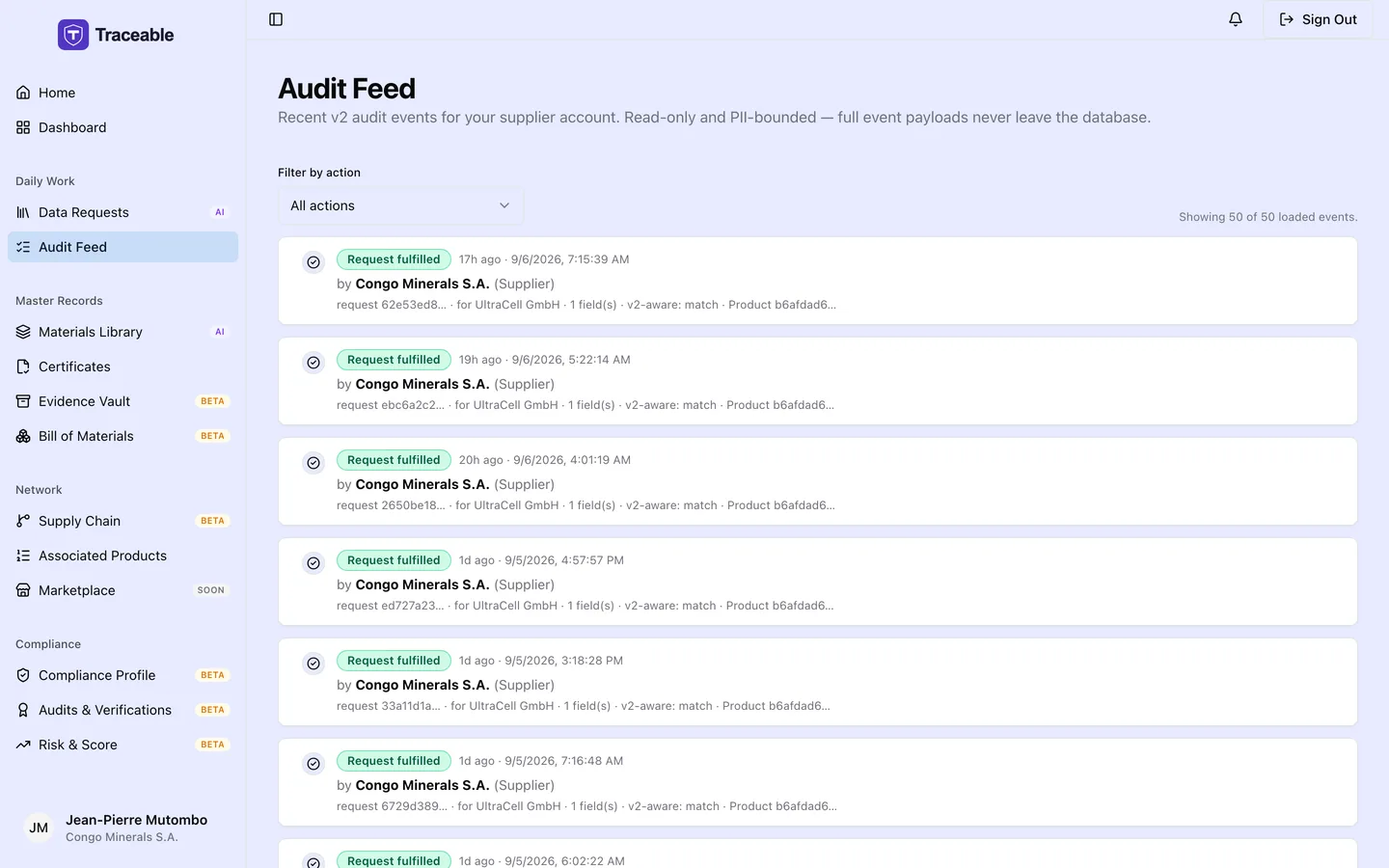Screen dimensions: 1389x868
Task: Click the BETA badge on Risk & Score
Action: [212, 745]
